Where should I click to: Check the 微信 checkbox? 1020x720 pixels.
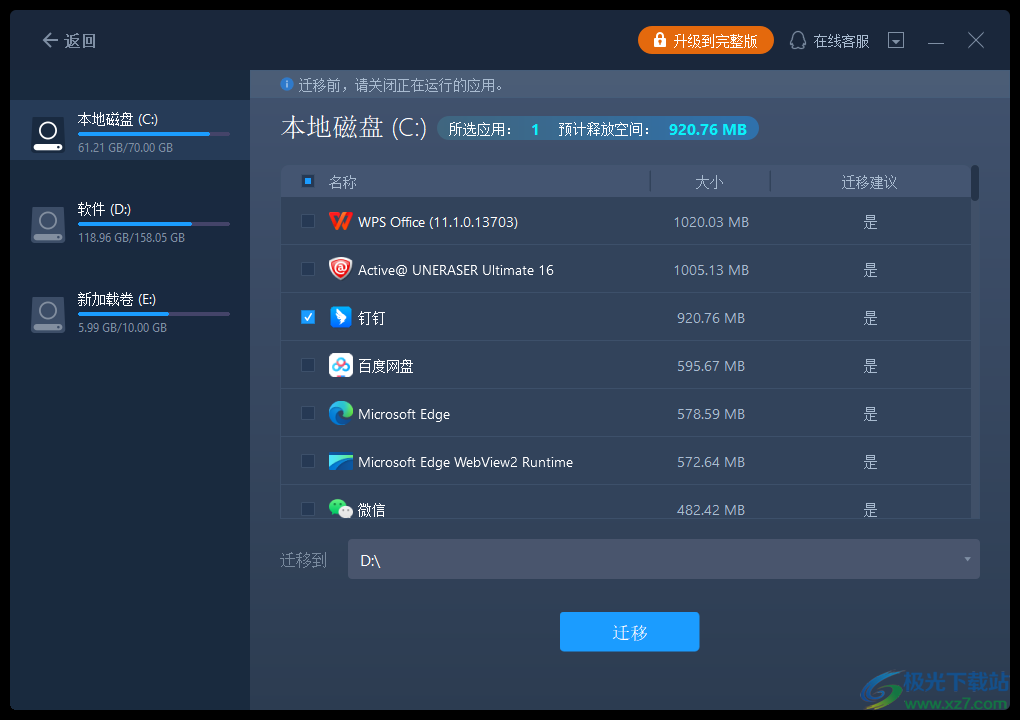click(308, 509)
